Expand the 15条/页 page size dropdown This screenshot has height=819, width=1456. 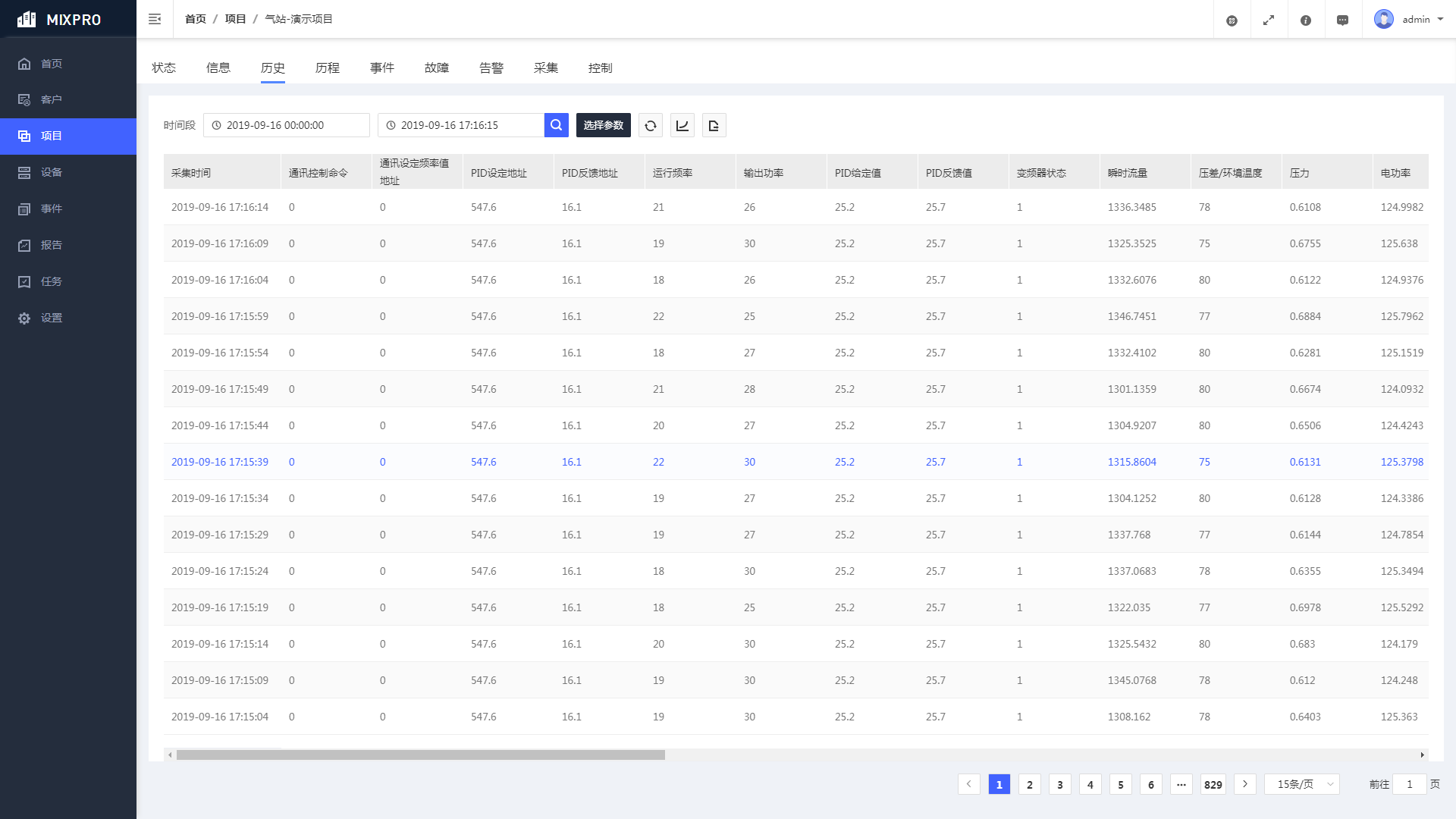point(1301,784)
